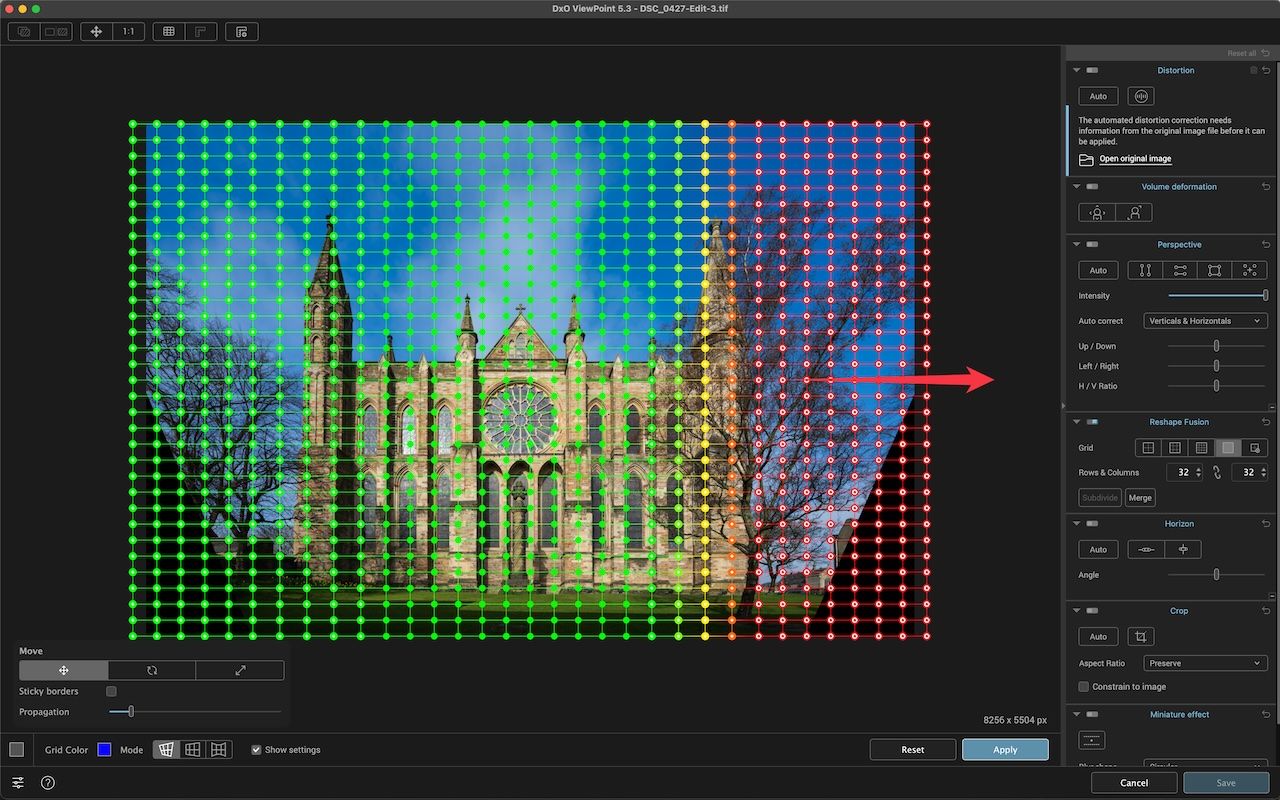Screen dimensions: 1280x800
Task: Click the Open original image link
Action: (1135, 159)
